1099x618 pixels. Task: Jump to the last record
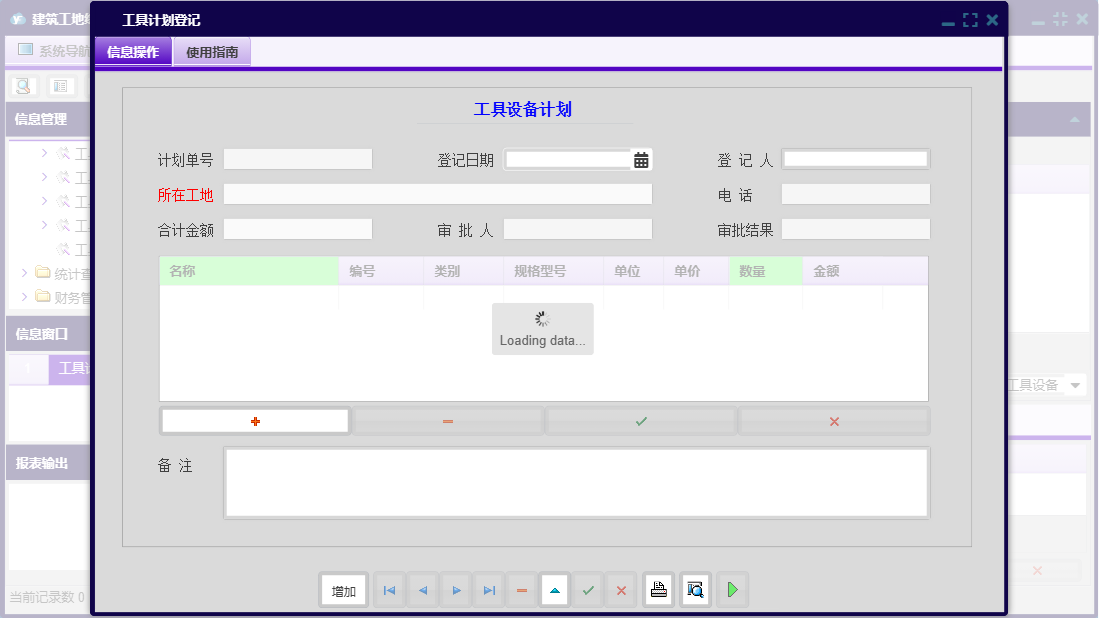coord(488,590)
